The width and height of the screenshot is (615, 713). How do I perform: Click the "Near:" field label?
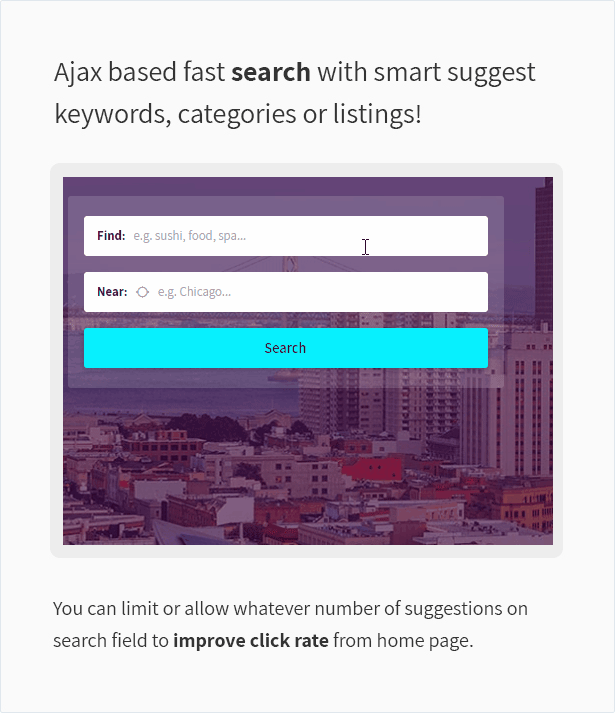coord(112,291)
